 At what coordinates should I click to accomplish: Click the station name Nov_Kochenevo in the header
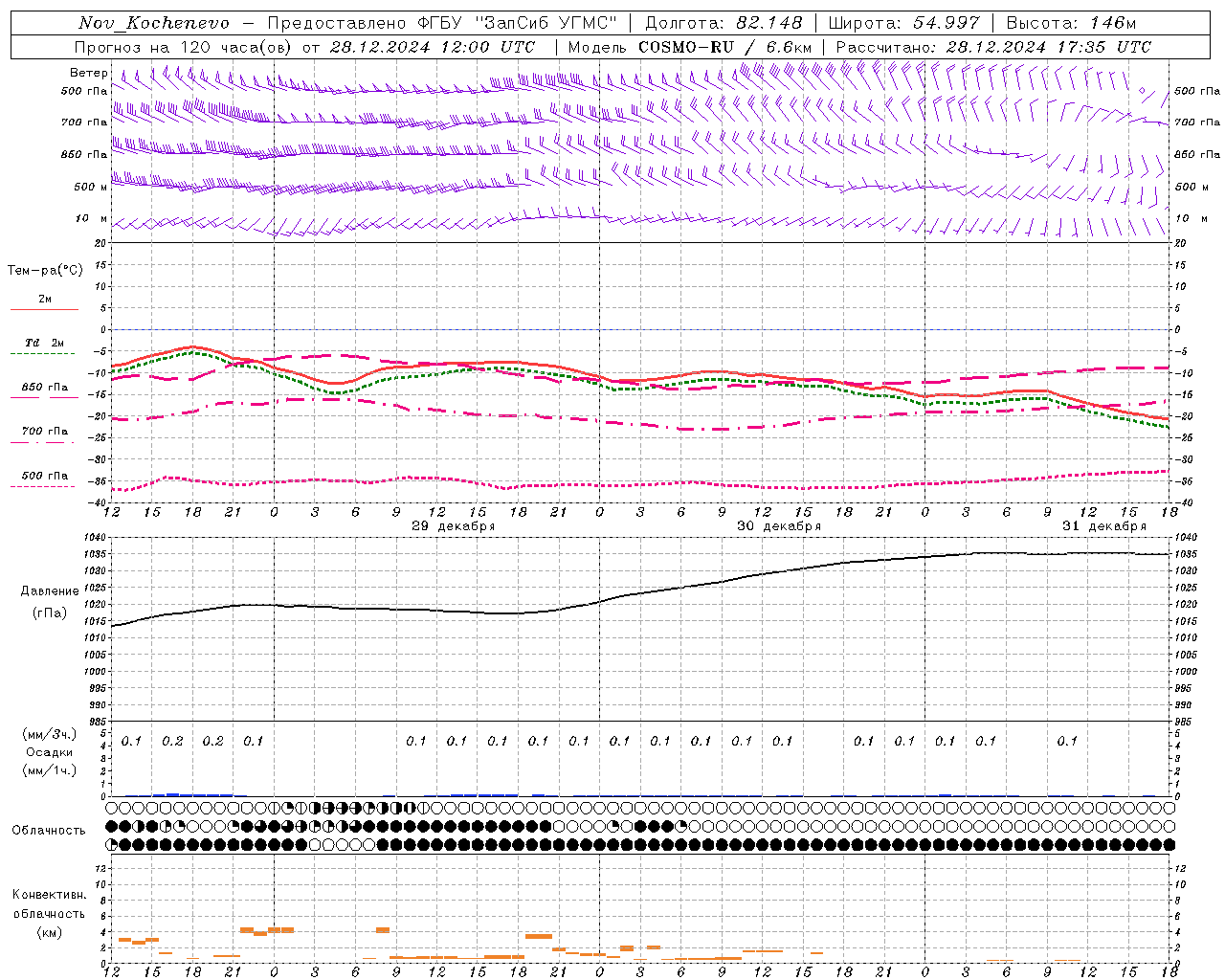coord(154,23)
